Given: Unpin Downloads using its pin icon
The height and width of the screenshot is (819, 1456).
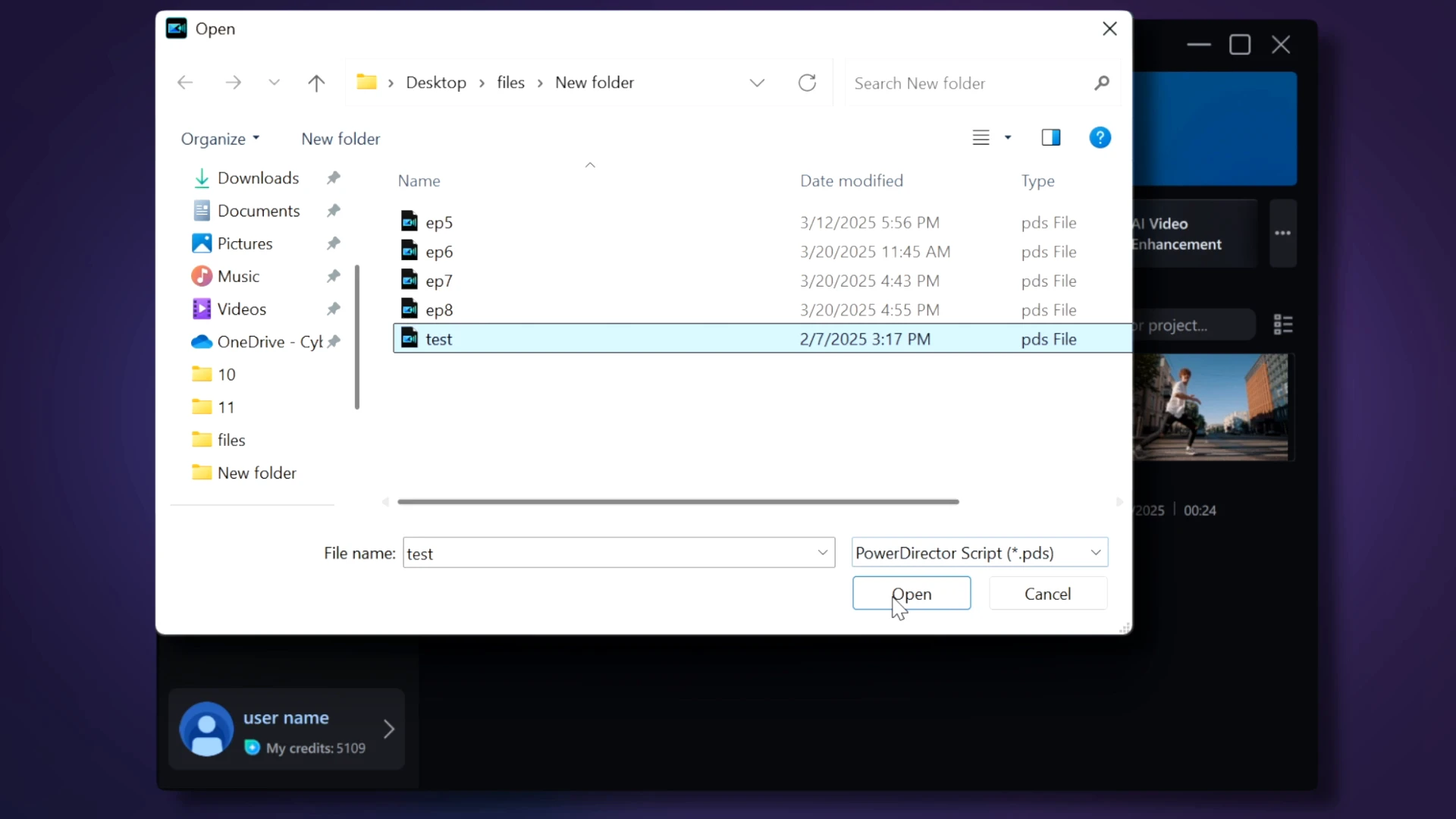Looking at the screenshot, I should tap(334, 177).
